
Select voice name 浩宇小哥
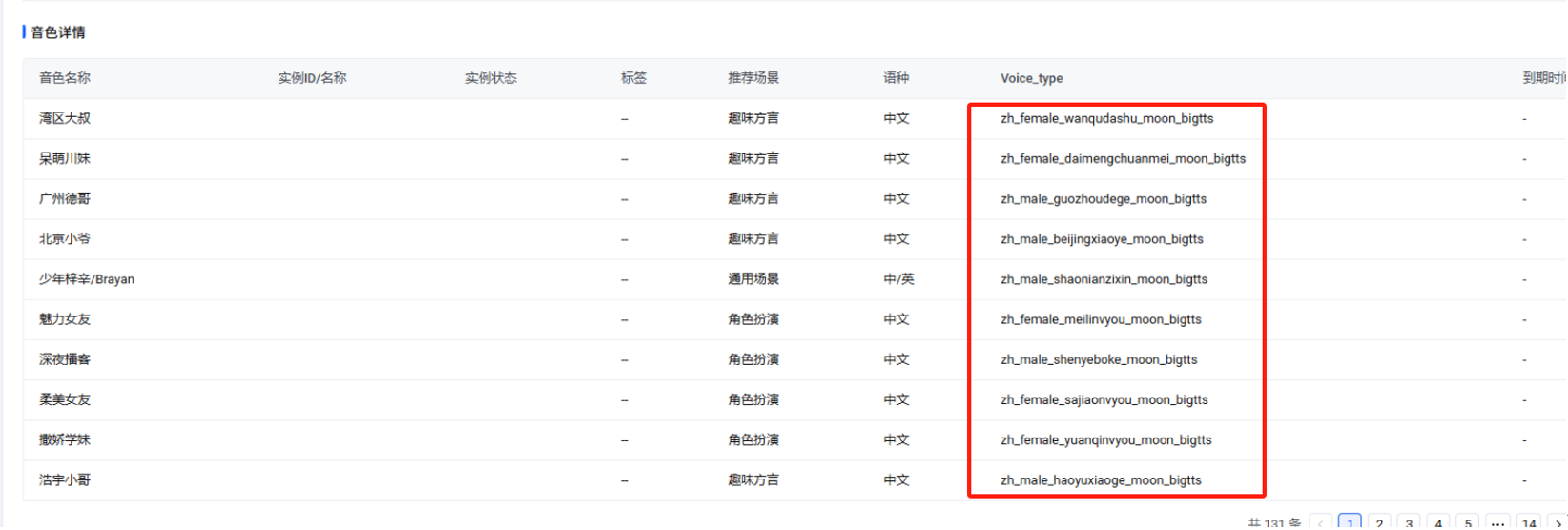(65, 479)
